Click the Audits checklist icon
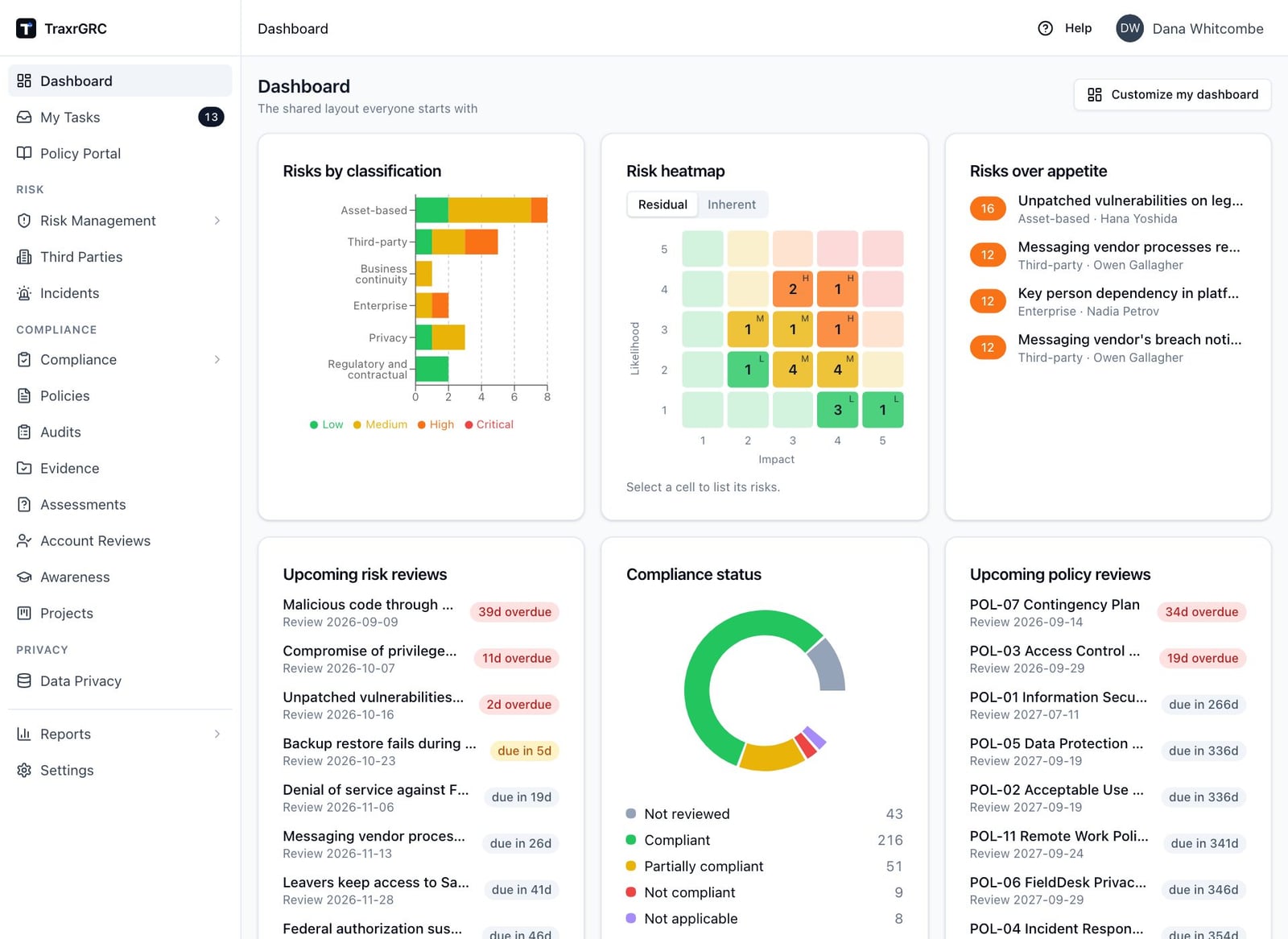 pyautogui.click(x=24, y=432)
